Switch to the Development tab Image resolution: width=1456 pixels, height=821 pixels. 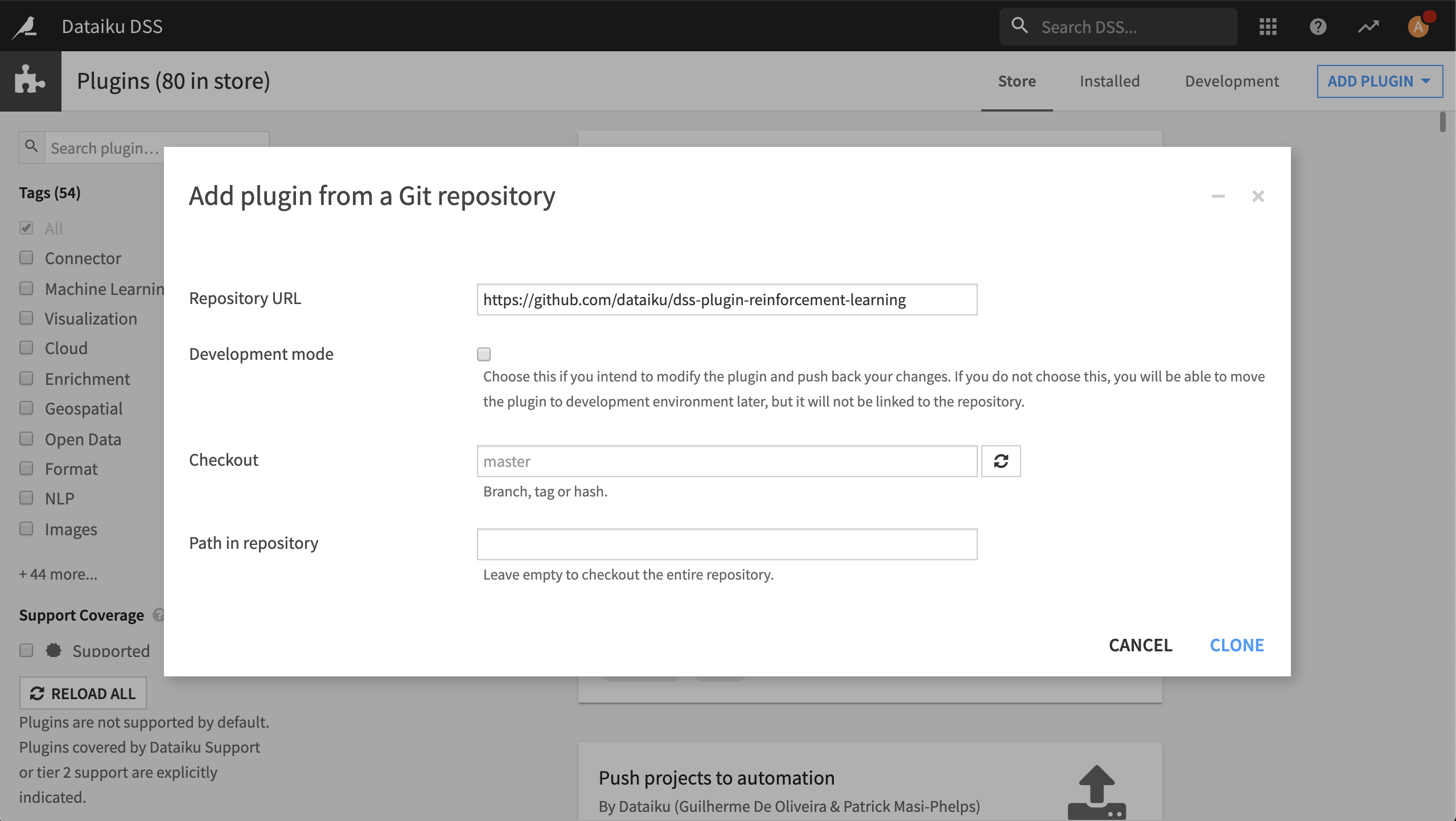(x=1232, y=81)
